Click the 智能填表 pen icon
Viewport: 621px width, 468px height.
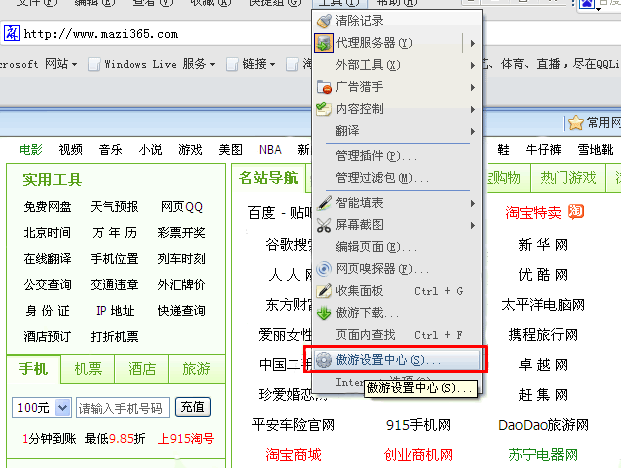tap(324, 203)
